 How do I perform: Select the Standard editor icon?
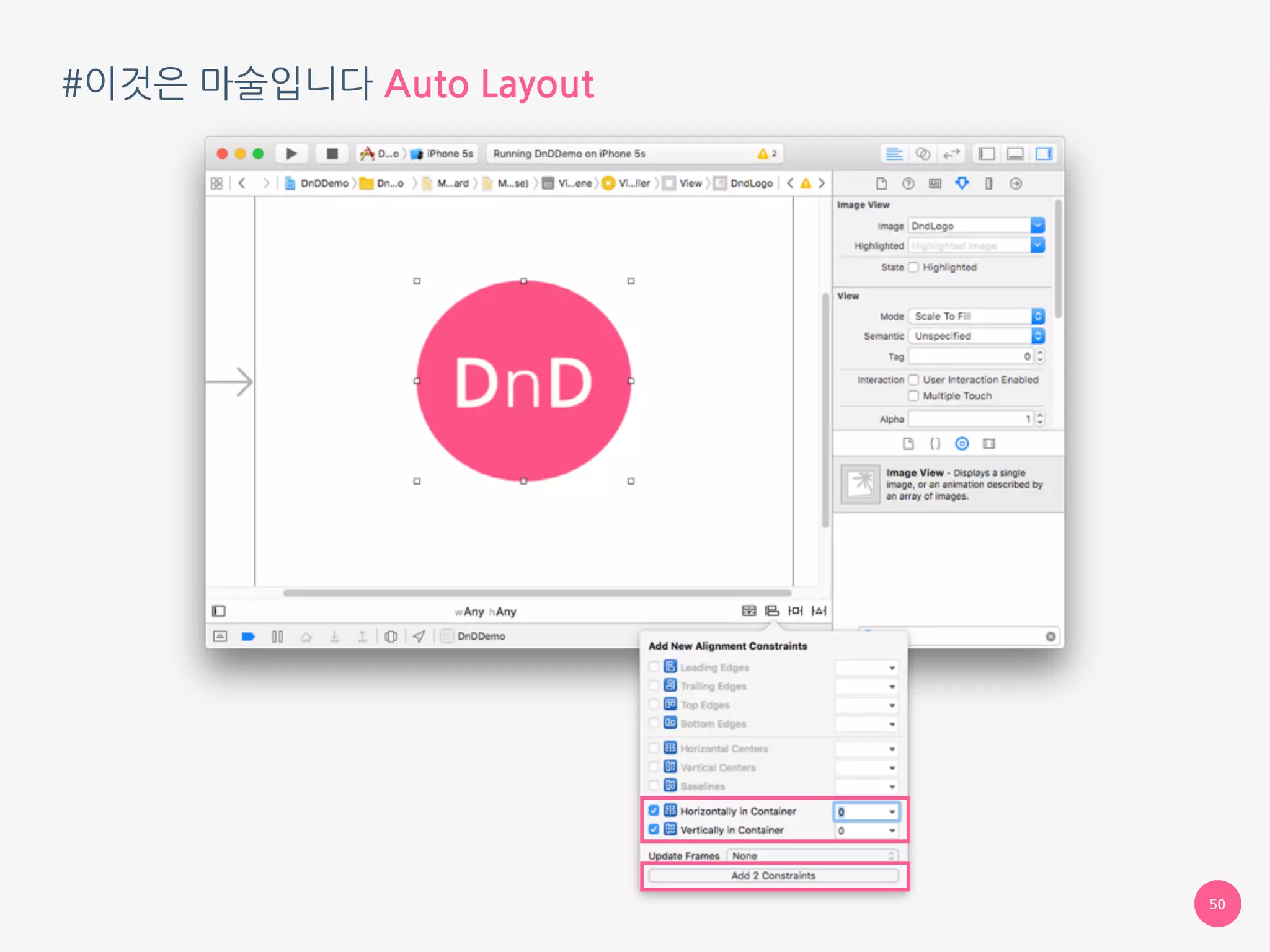894,153
